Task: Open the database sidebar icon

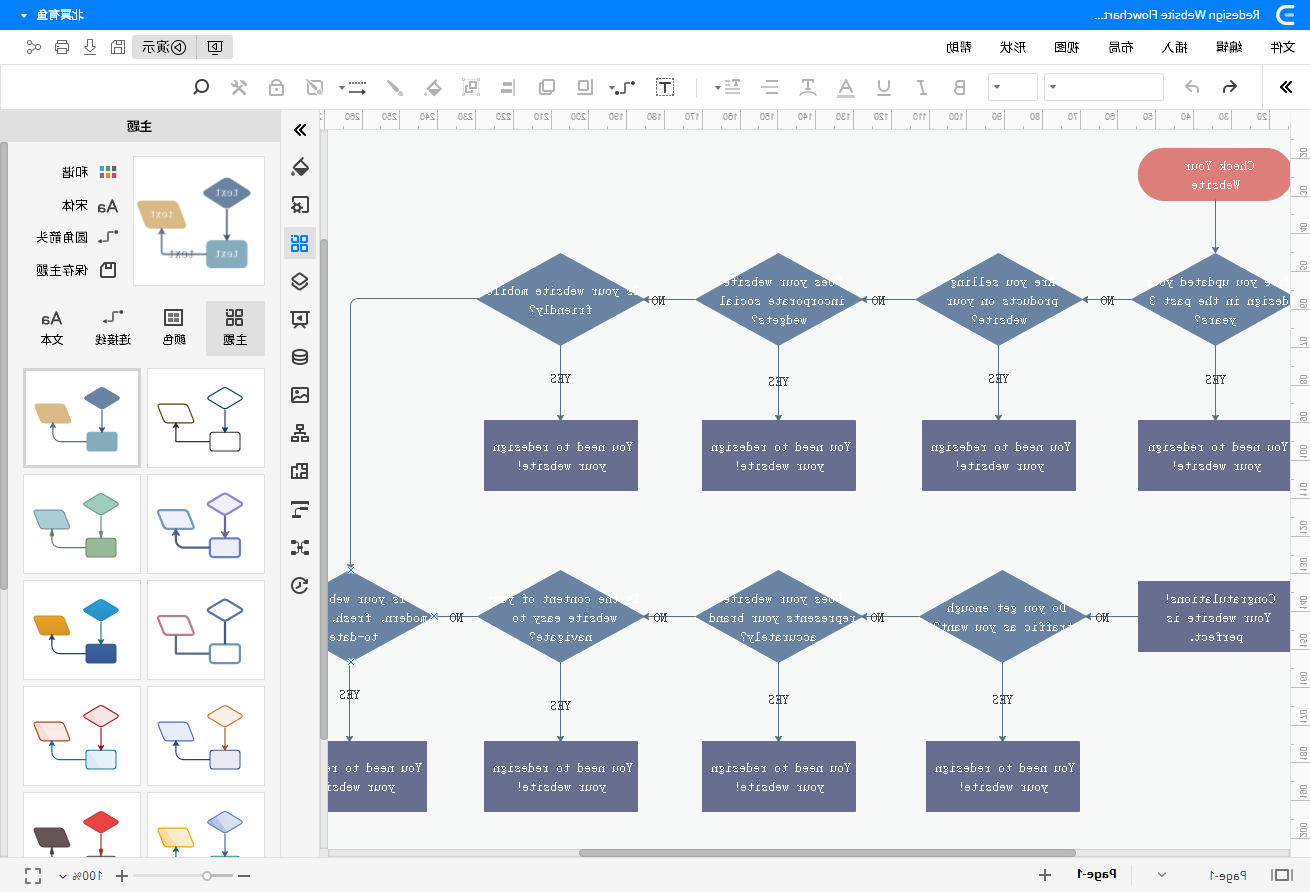Action: point(299,357)
